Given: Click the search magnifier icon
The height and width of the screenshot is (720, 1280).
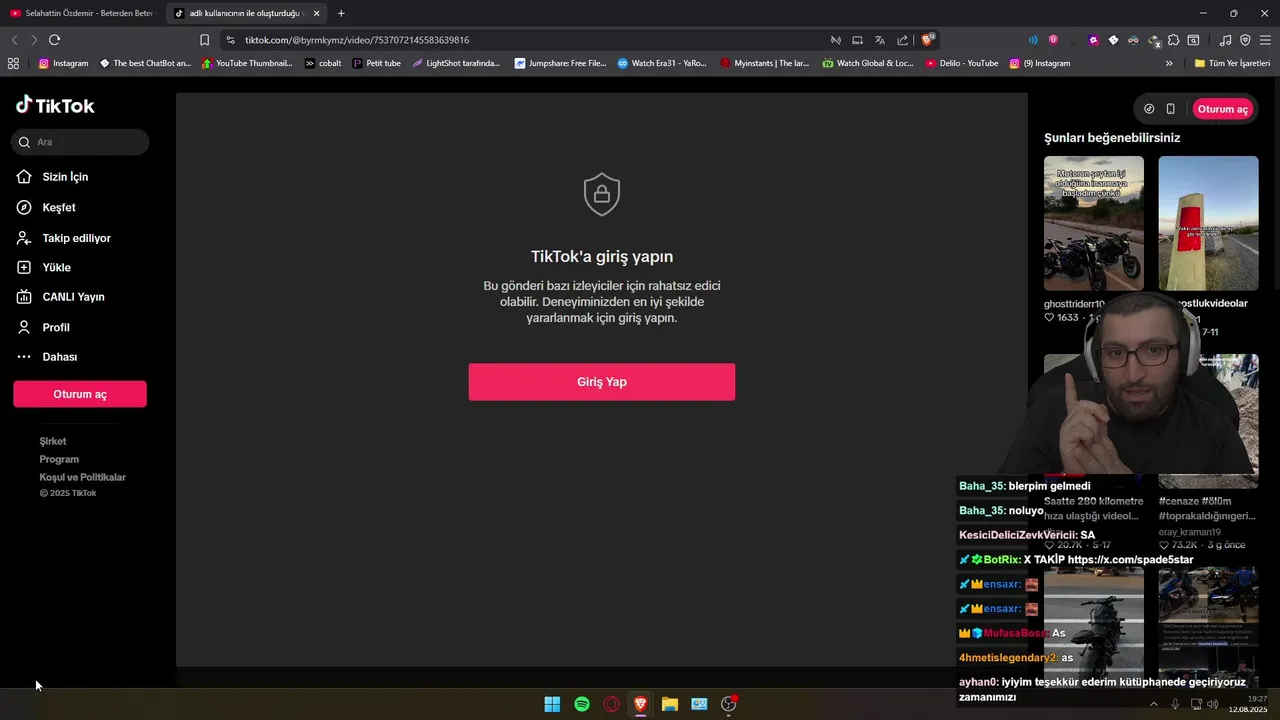Looking at the screenshot, I should 25,142.
